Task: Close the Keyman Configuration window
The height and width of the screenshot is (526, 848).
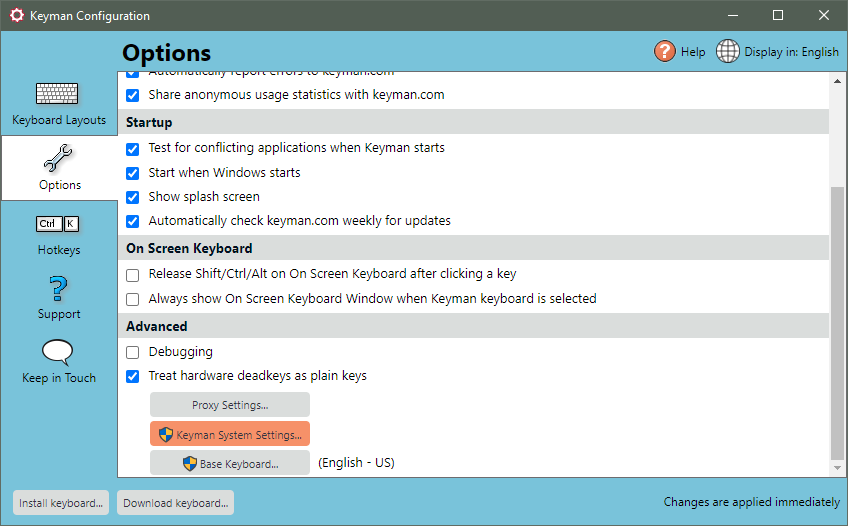Action: point(824,15)
